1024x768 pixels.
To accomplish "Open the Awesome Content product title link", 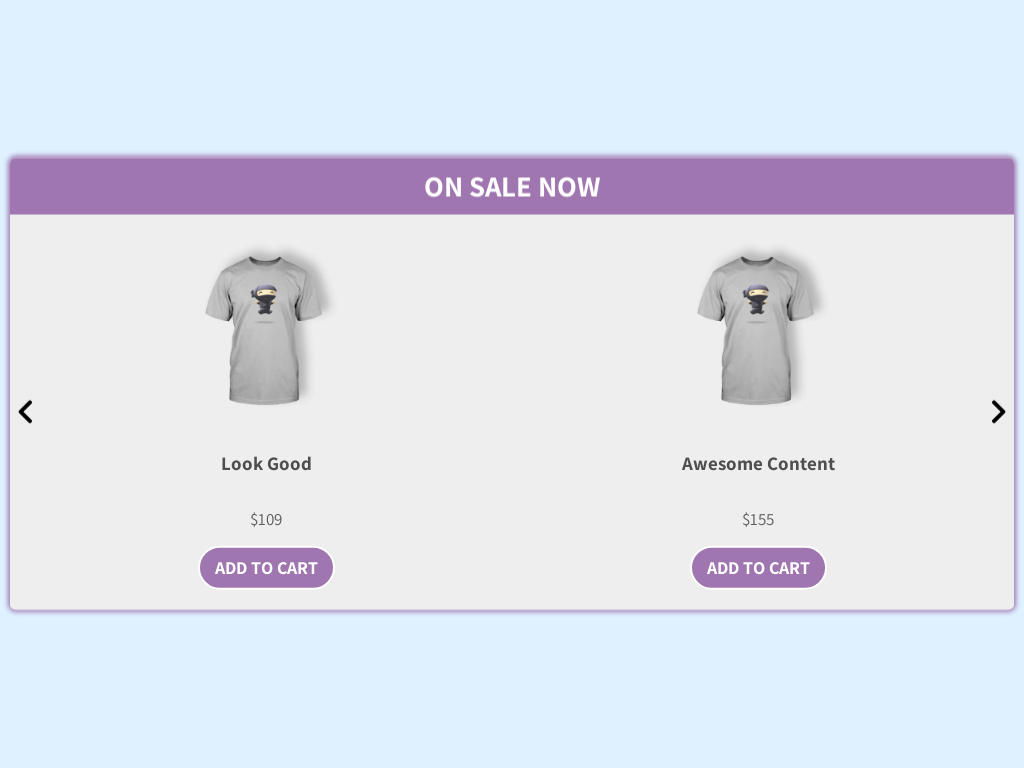I will 758,464.
